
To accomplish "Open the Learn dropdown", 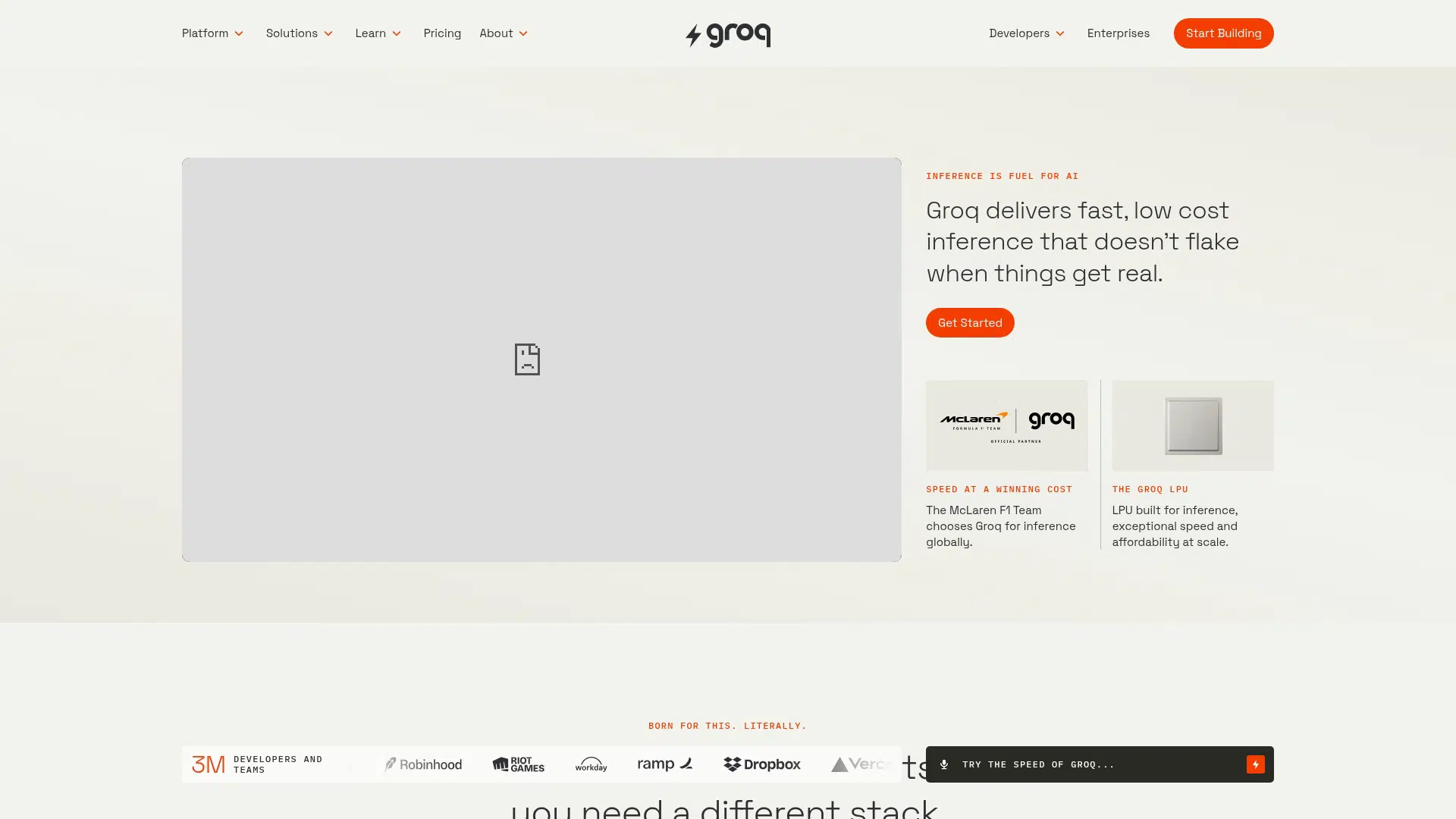I will click(378, 33).
